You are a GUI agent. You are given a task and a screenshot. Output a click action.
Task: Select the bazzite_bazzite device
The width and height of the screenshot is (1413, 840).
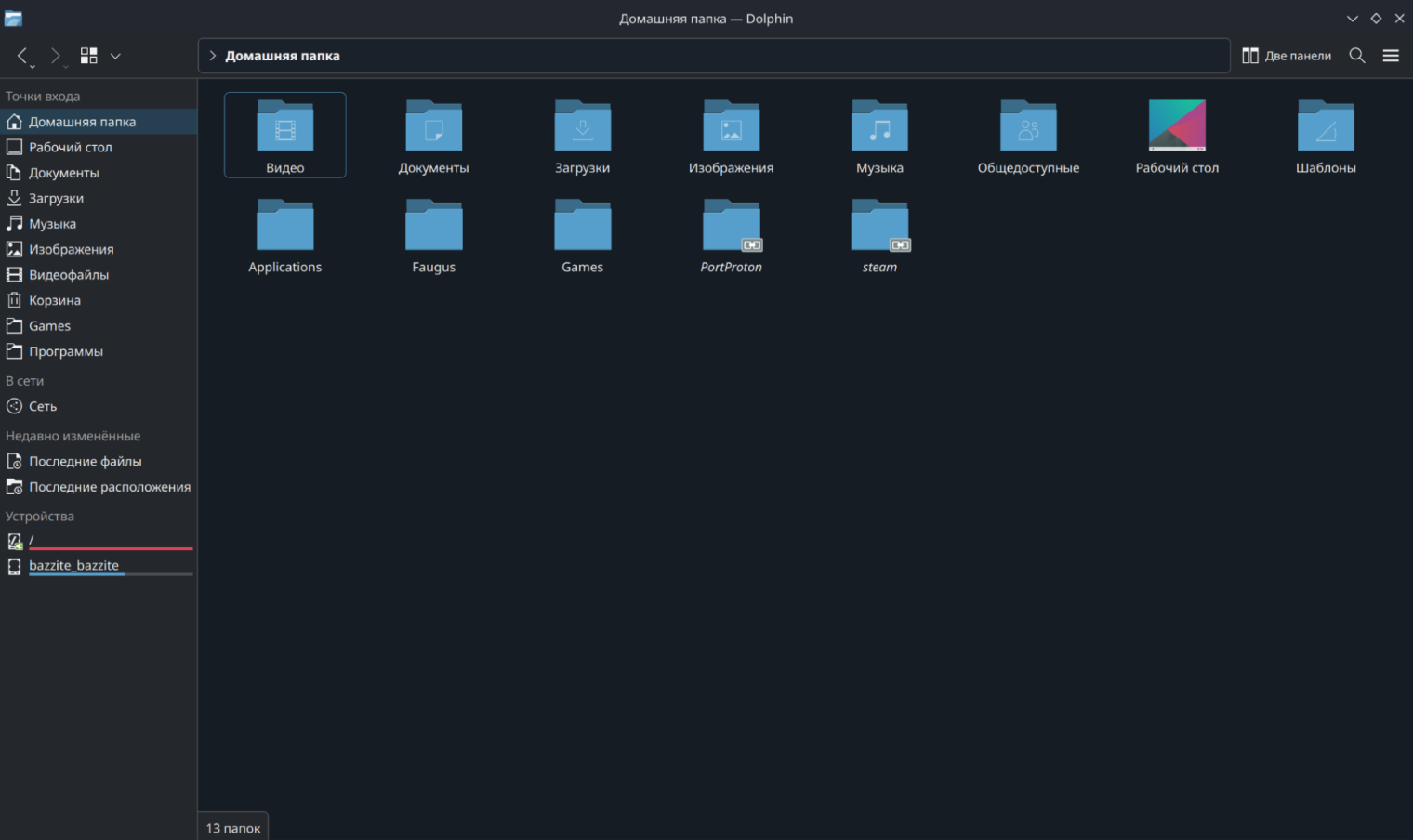click(x=73, y=565)
